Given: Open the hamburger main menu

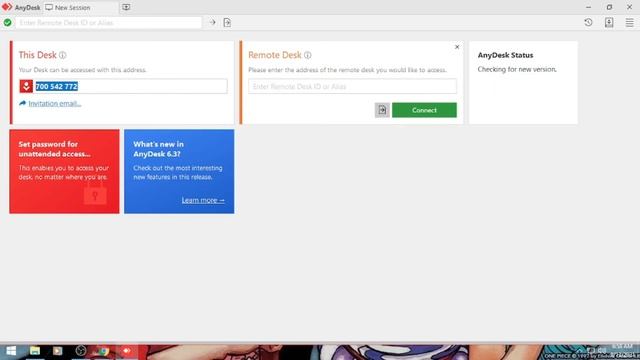Looking at the screenshot, I should (x=629, y=22).
